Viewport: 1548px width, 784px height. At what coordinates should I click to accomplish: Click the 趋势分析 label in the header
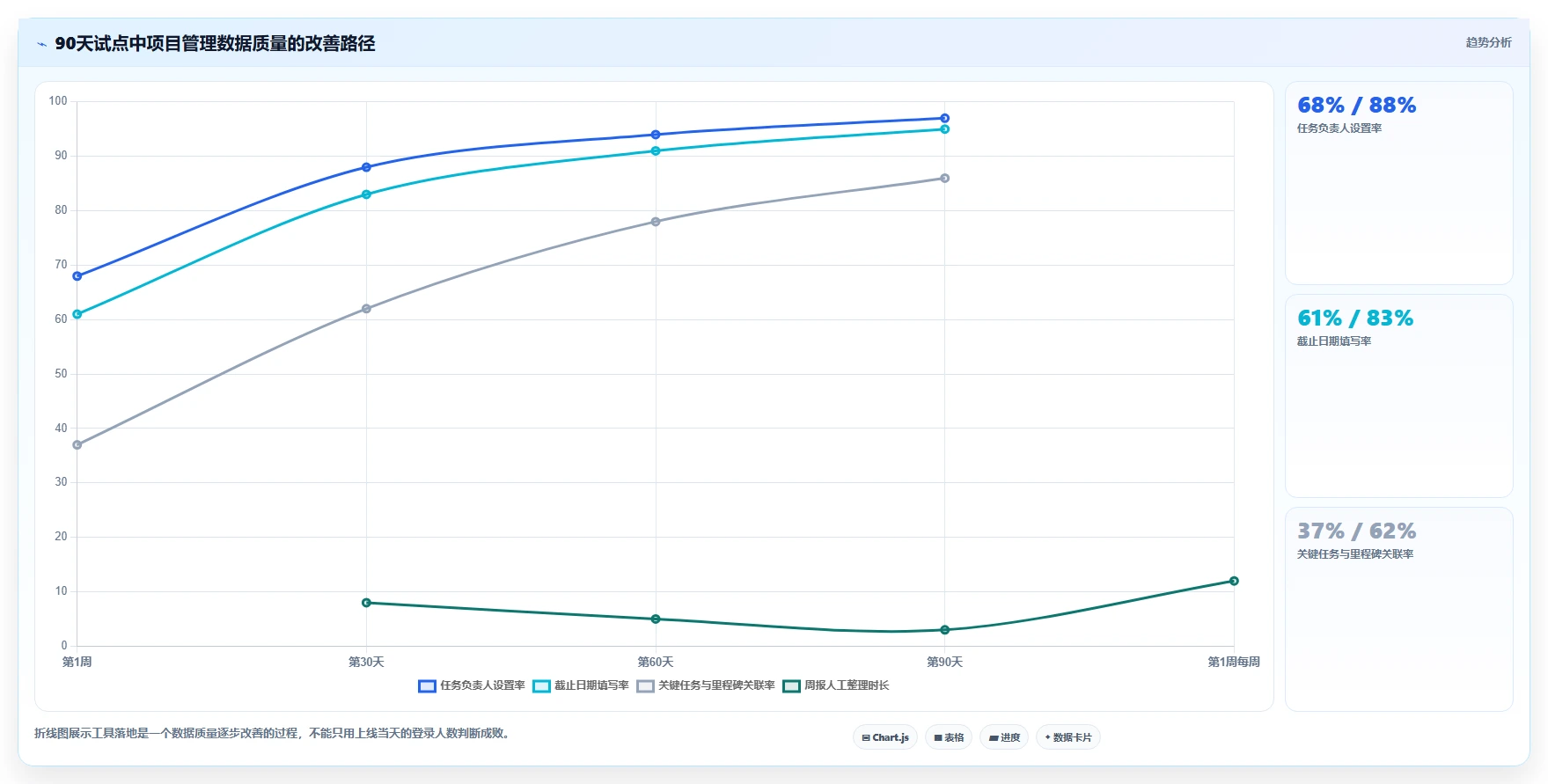[1488, 42]
